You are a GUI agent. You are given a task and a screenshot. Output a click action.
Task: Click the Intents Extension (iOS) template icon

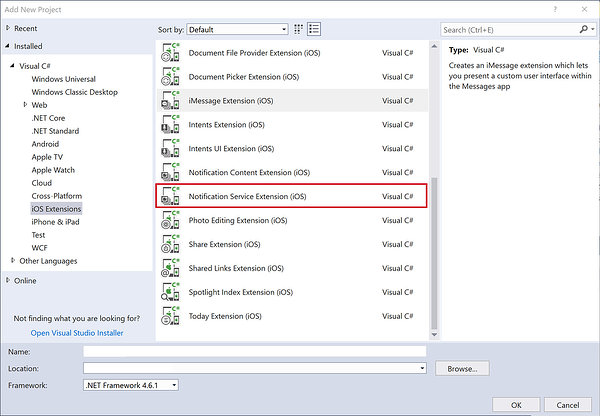[x=171, y=124]
